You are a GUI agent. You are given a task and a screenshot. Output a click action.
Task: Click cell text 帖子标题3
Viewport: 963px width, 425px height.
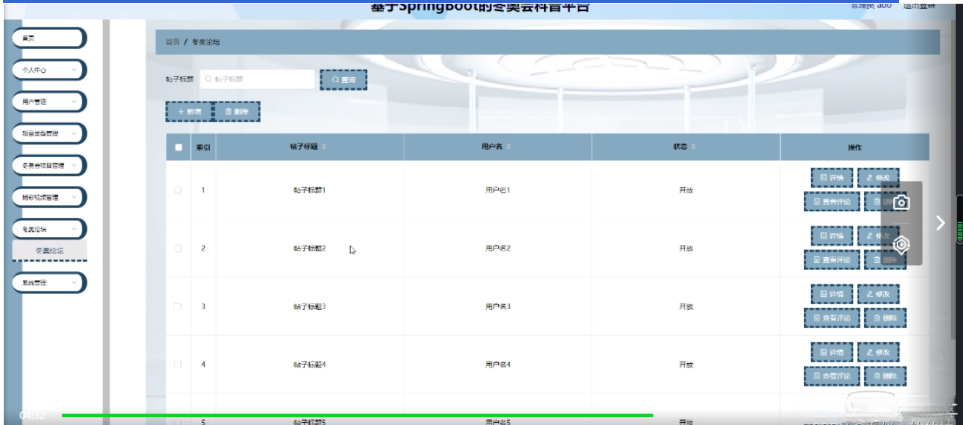[x=310, y=306]
